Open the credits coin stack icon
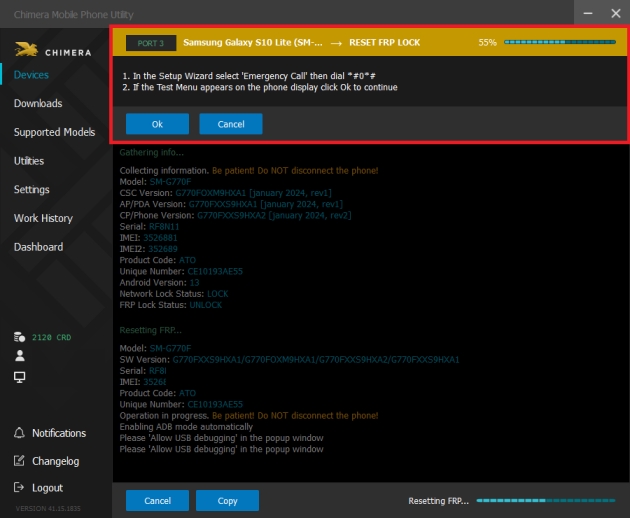The height and width of the screenshot is (518, 630). coord(19,337)
